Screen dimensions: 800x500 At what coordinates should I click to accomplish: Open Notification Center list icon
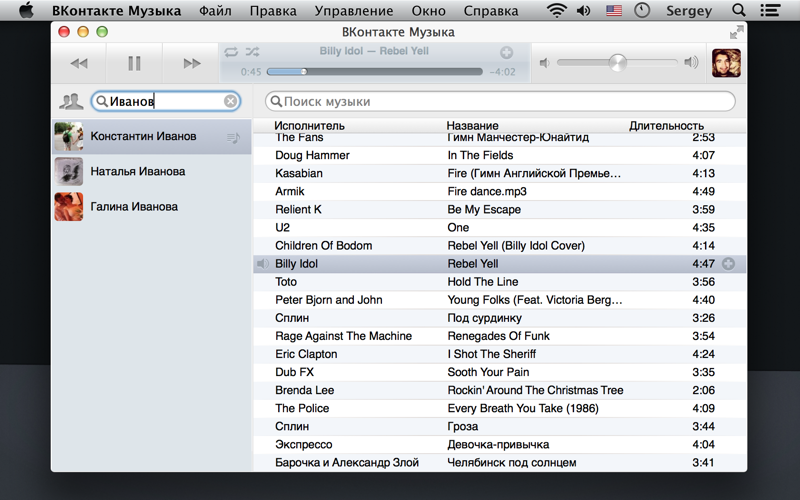[770, 10]
